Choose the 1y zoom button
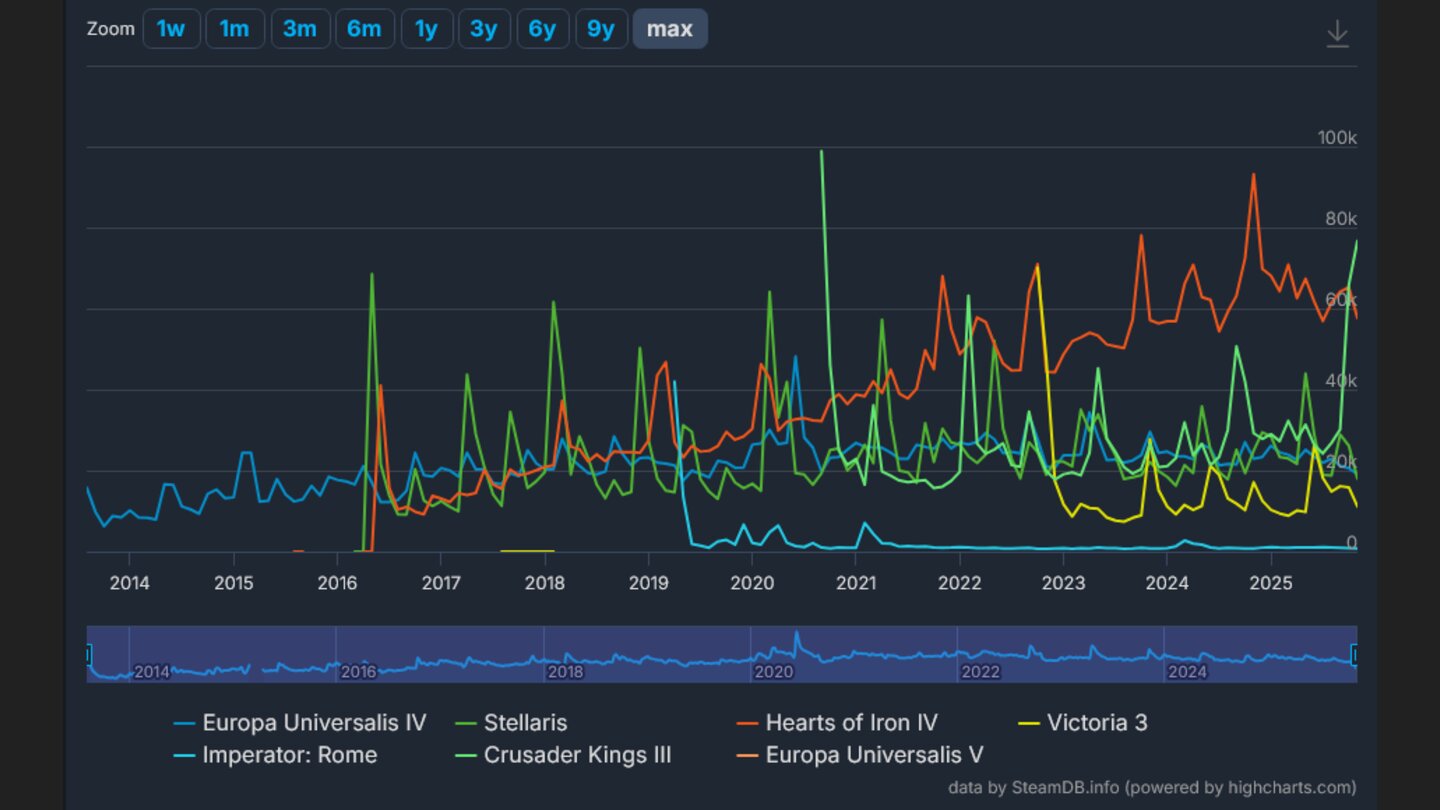This screenshot has width=1440, height=810. click(x=426, y=29)
